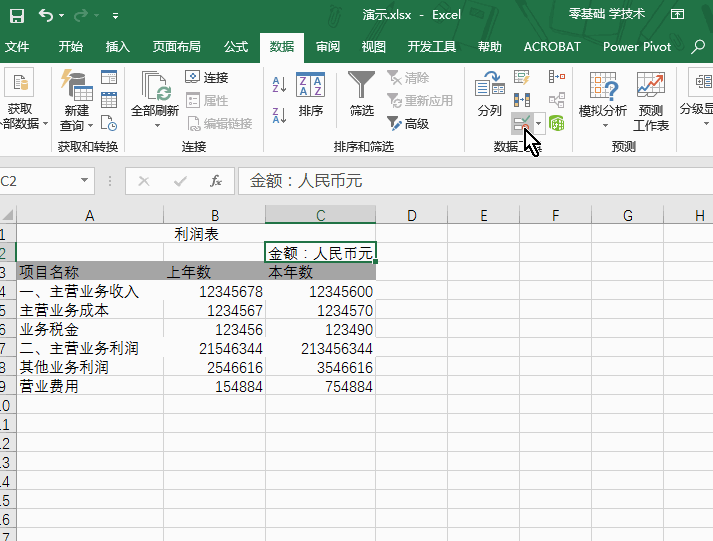Open the Data Validation dropdown arrow
Screen dimensions: 713x541
pos(538,123)
